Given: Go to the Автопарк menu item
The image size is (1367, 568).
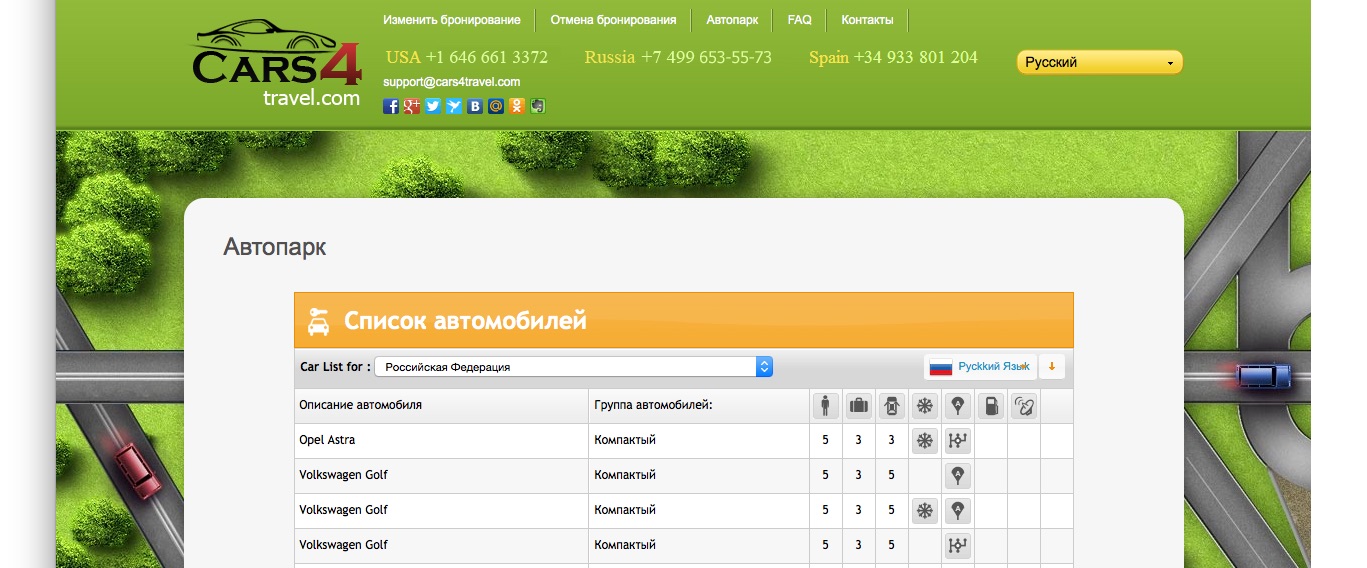Looking at the screenshot, I should 732,20.
